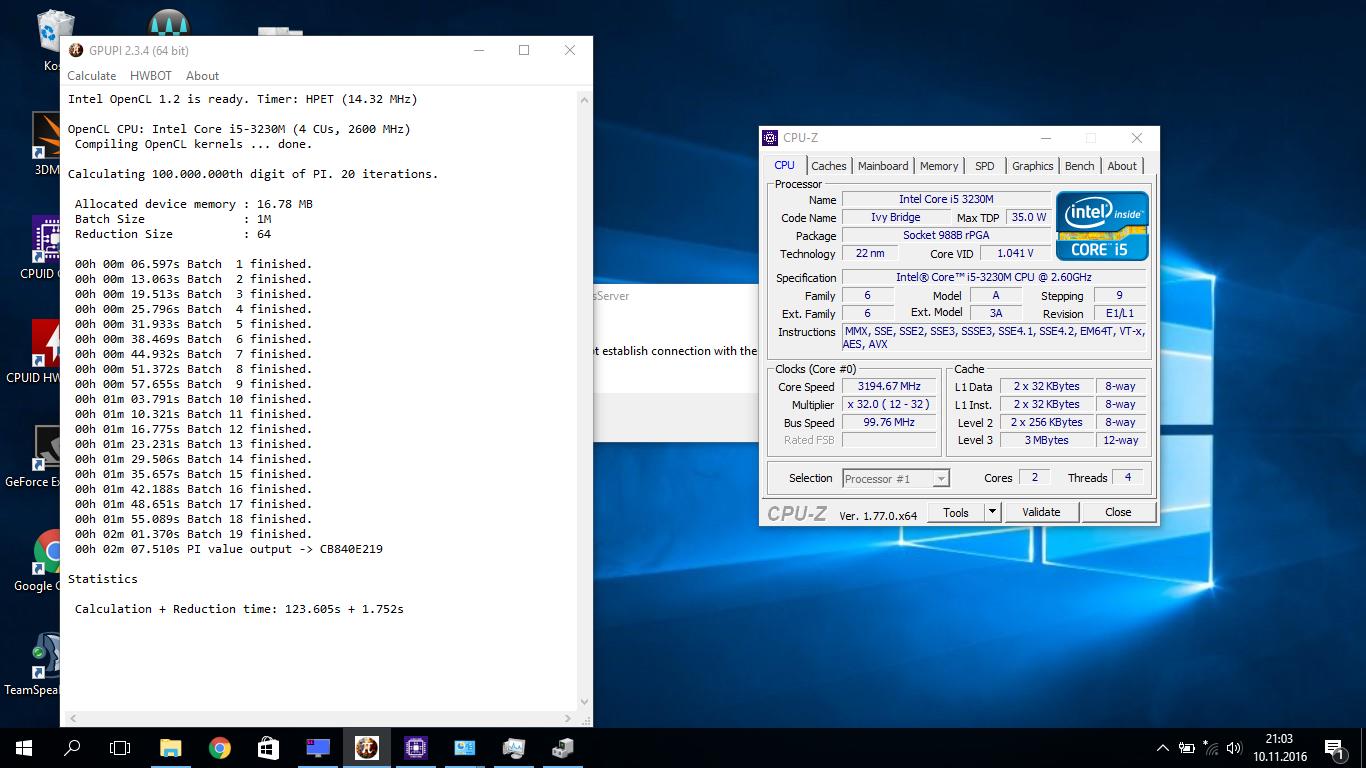This screenshot has width=1366, height=768.
Task: Switch to CPU-Z About tab
Action: pos(1122,166)
